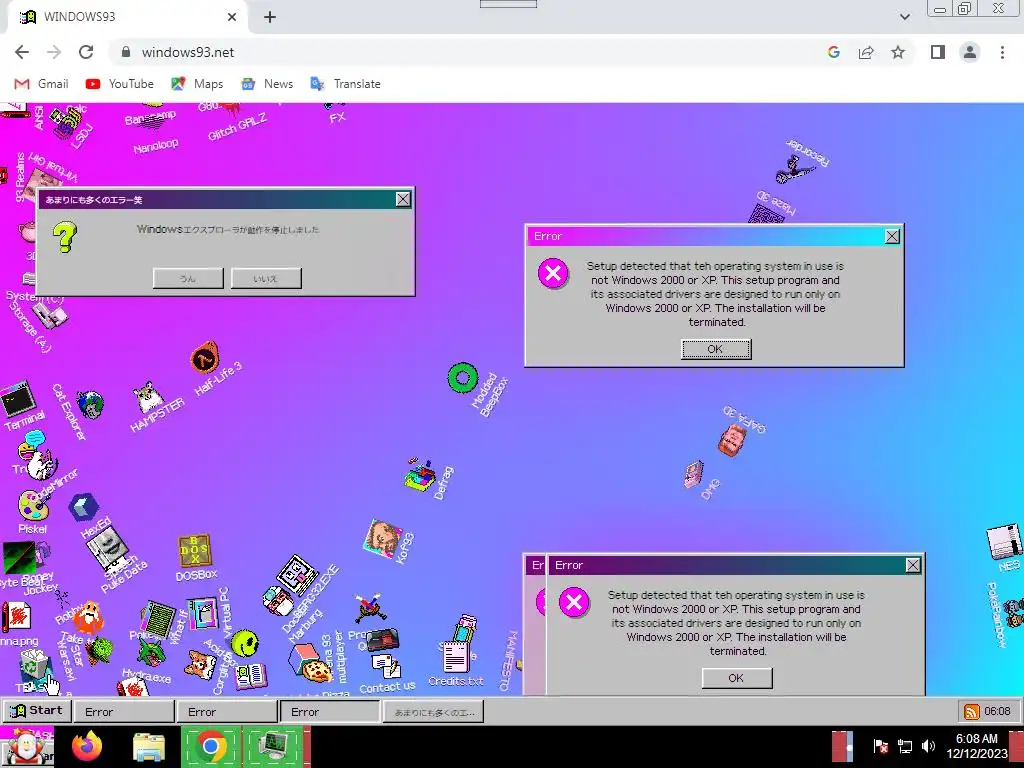Viewport: 1024px width, 768px height.
Task: Toggle the Chrome side panel
Action: tap(938, 52)
